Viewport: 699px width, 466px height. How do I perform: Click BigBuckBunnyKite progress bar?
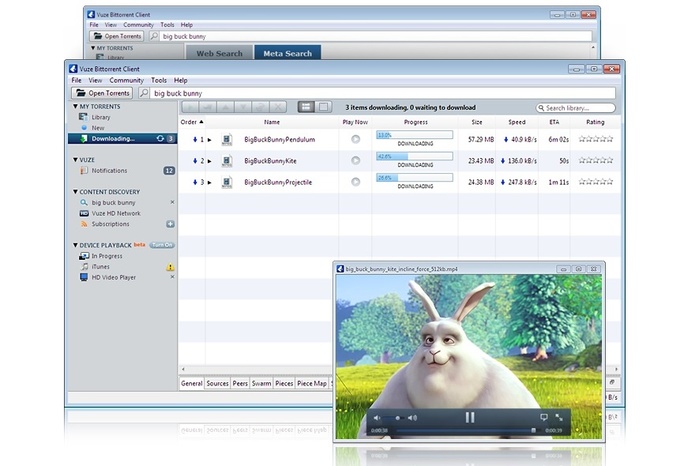(415, 157)
